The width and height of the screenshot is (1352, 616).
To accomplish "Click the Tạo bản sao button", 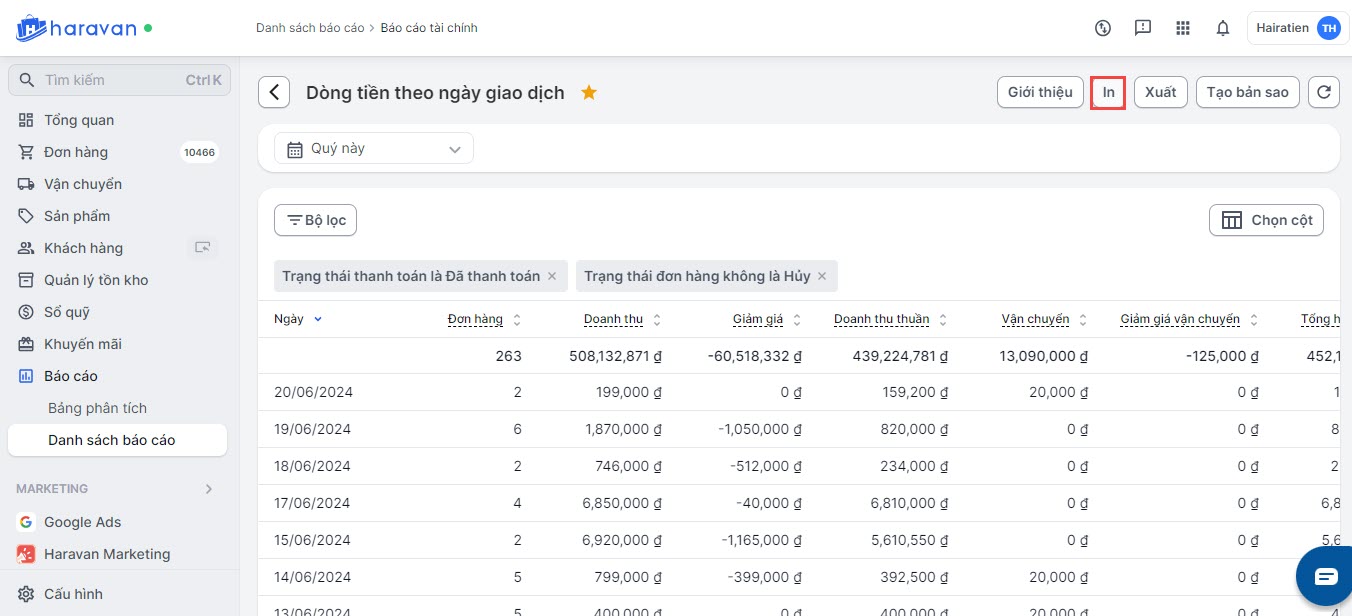I will 1247,92.
